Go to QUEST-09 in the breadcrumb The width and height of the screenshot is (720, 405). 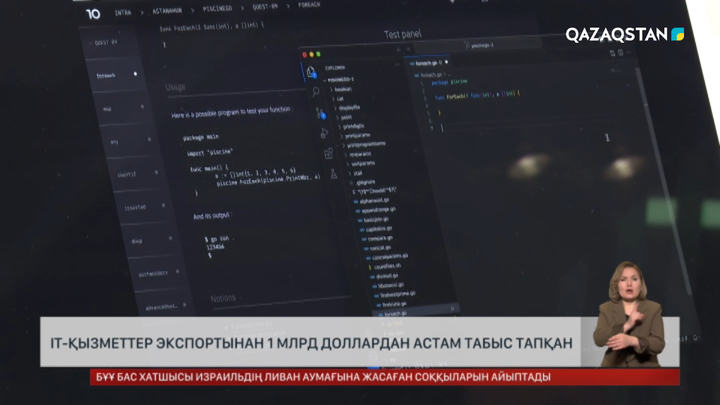click(265, 7)
